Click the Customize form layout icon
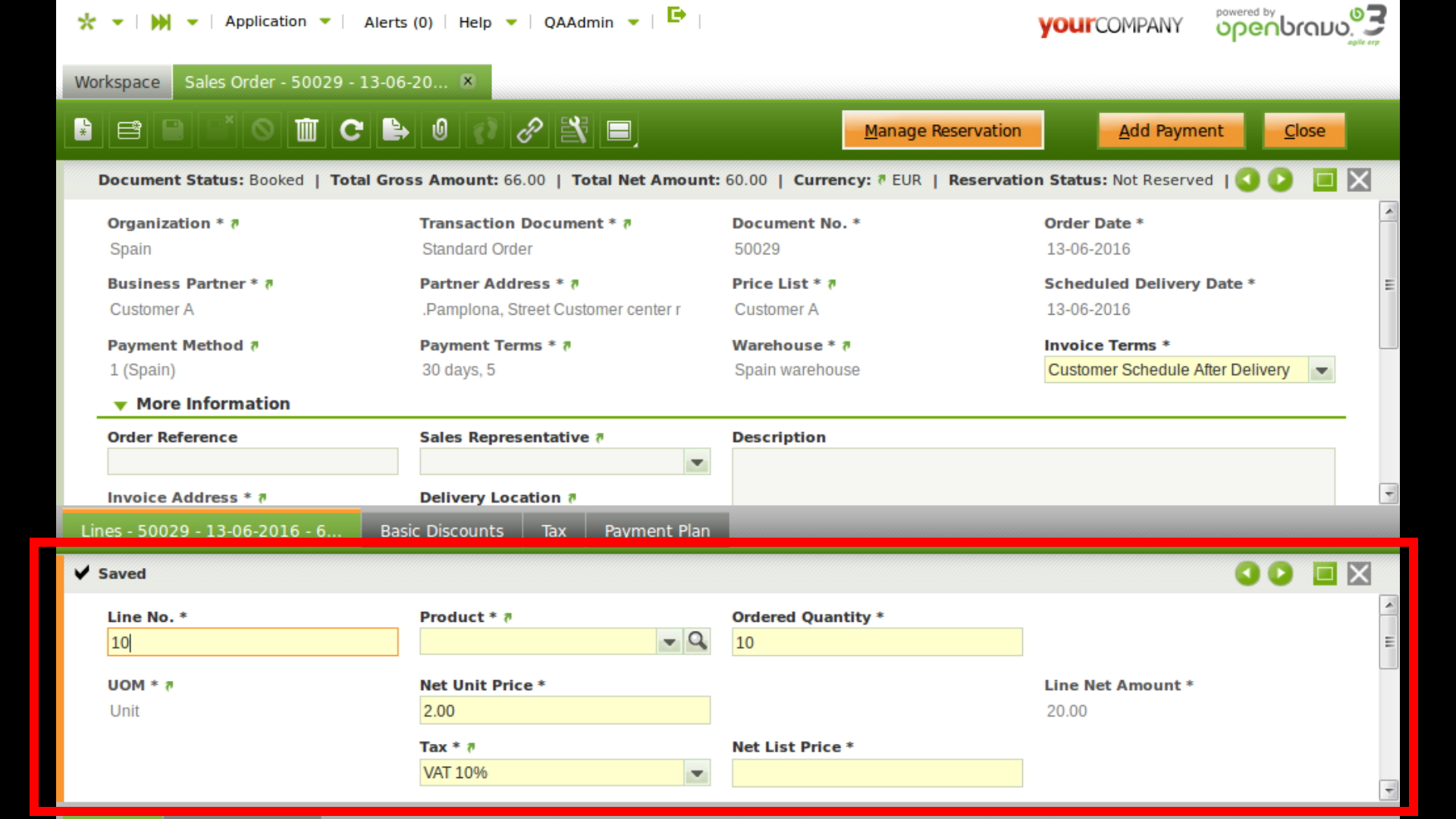Image resolution: width=1456 pixels, height=819 pixels. tap(574, 130)
